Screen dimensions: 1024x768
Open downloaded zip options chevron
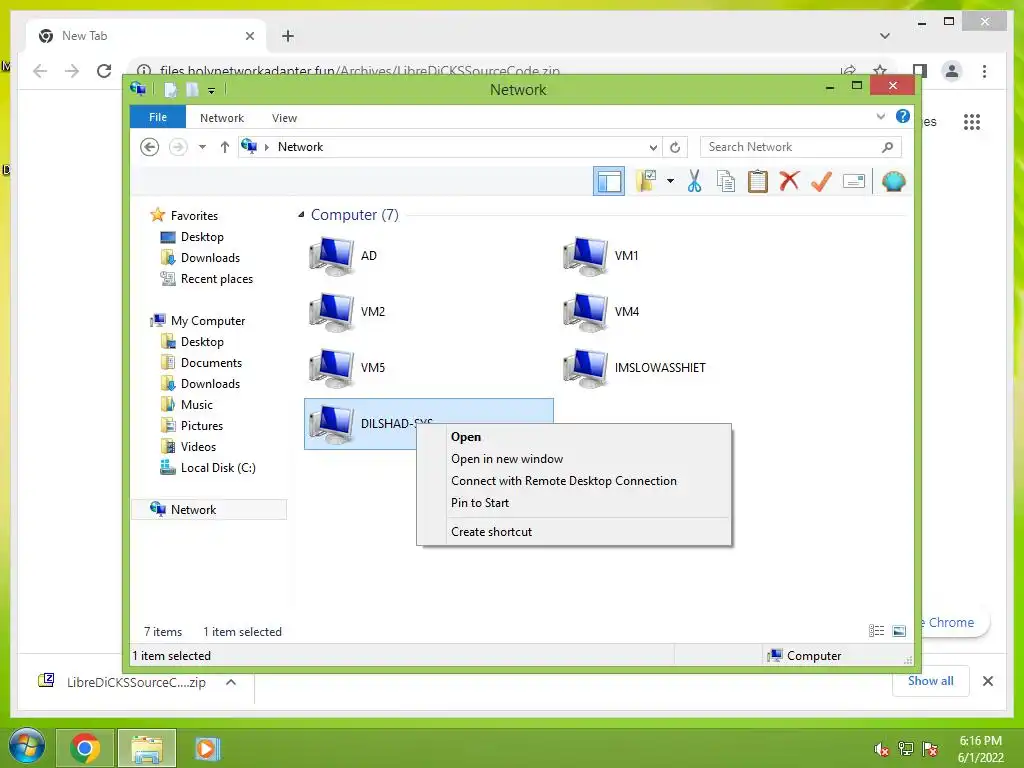point(231,682)
